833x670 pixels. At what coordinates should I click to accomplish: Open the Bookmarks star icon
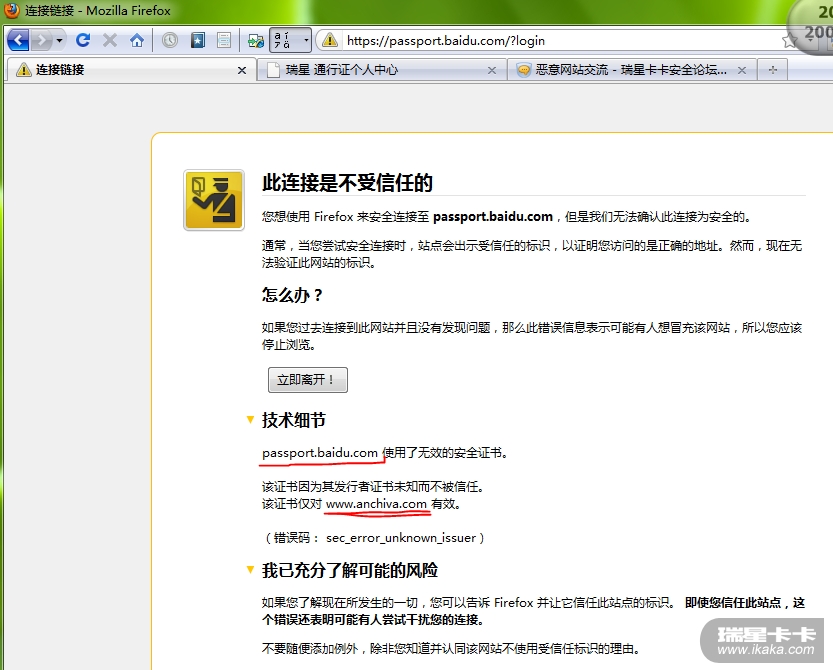click(x=197, y=40)
